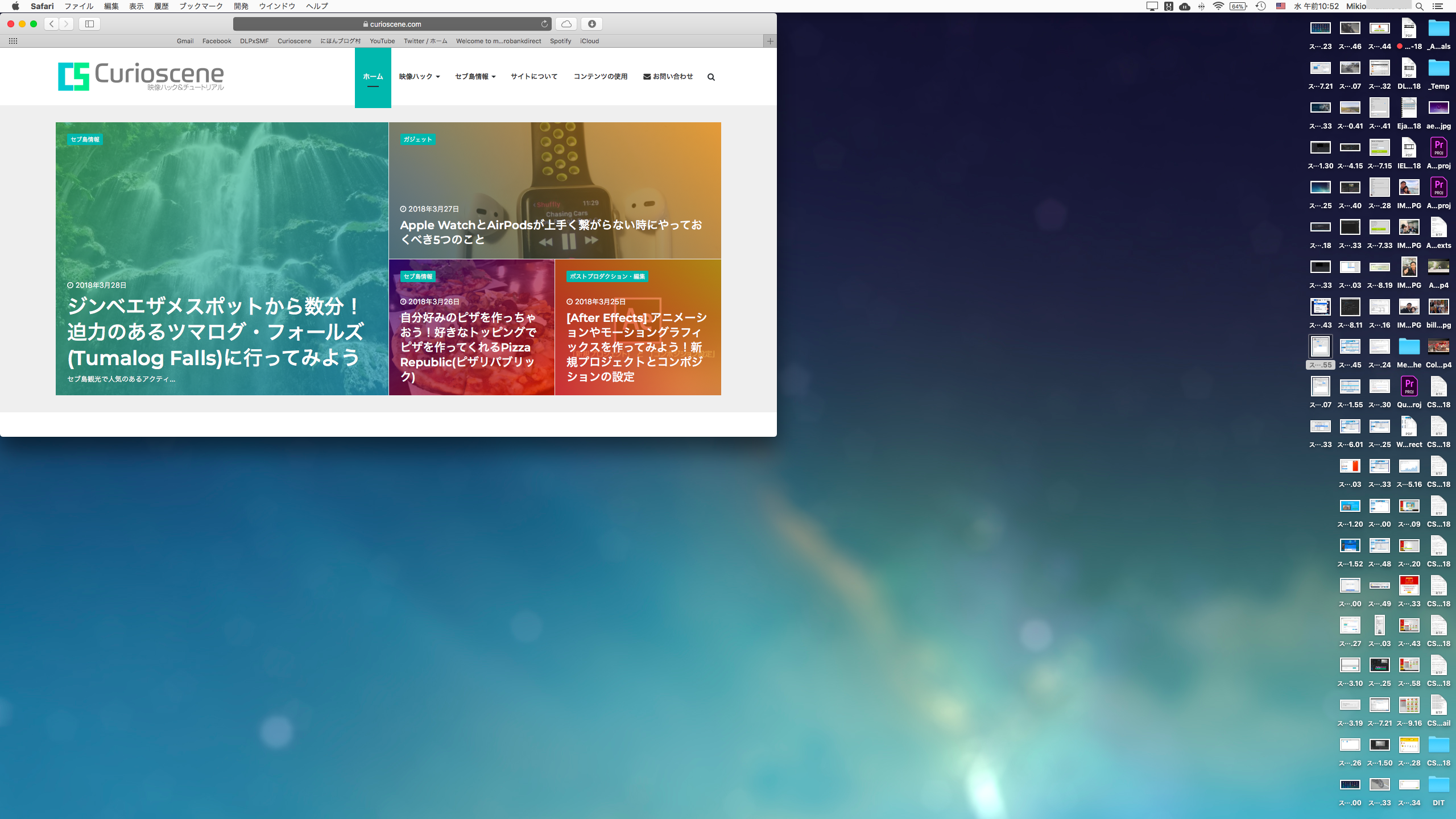The image size is (1456, 819).
Task: Click the website search magnifier icon
Action: tap(711, 77)
